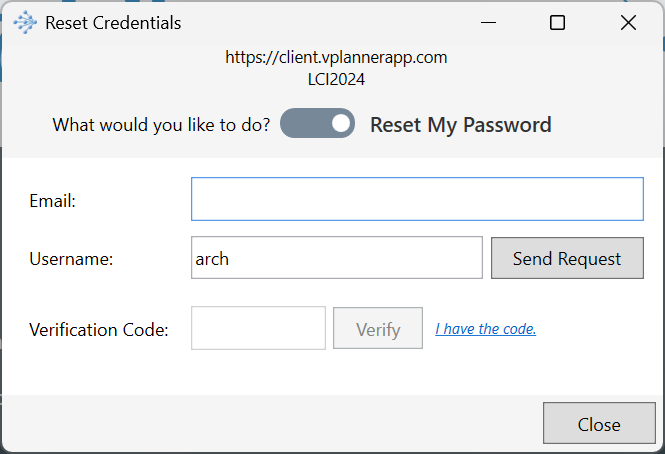Toggle the Reset My Password switch
This screenshot has height=454, width=665.
click(318, 124)
